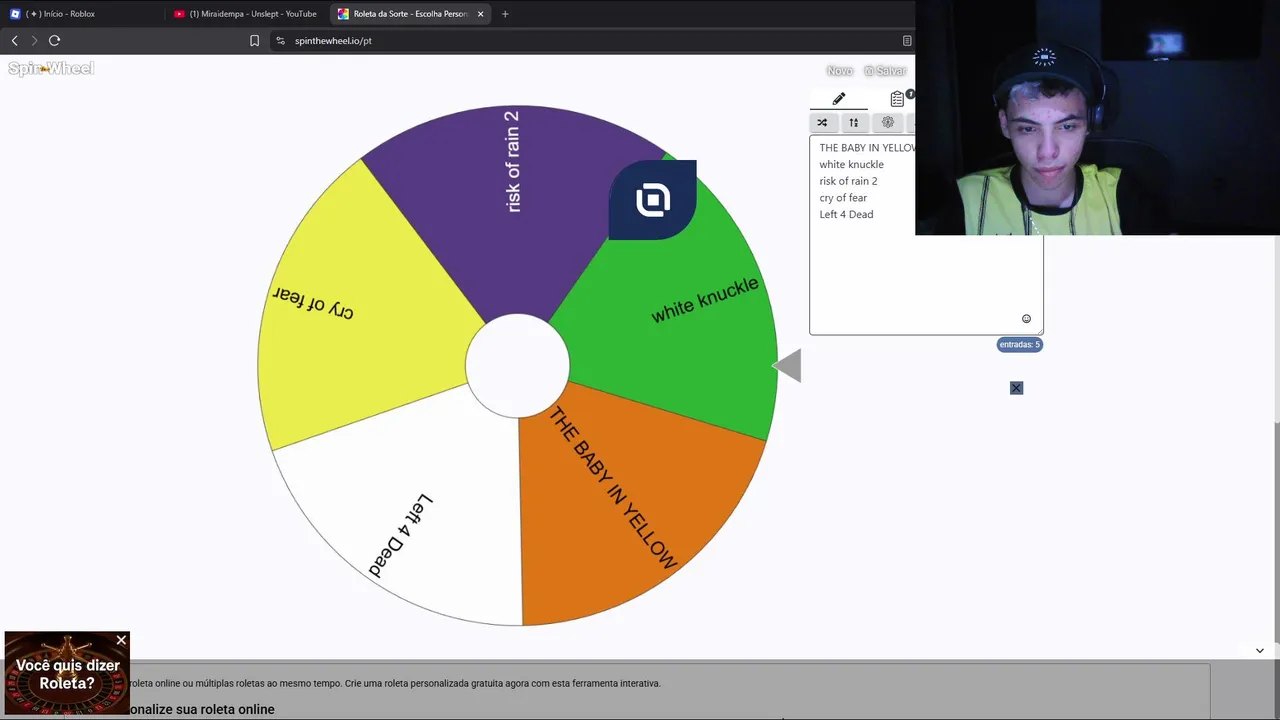1280x720 pixels.
Task: Click the dark blue overlay icon on the wheel
Action: (x=653, y=200)
